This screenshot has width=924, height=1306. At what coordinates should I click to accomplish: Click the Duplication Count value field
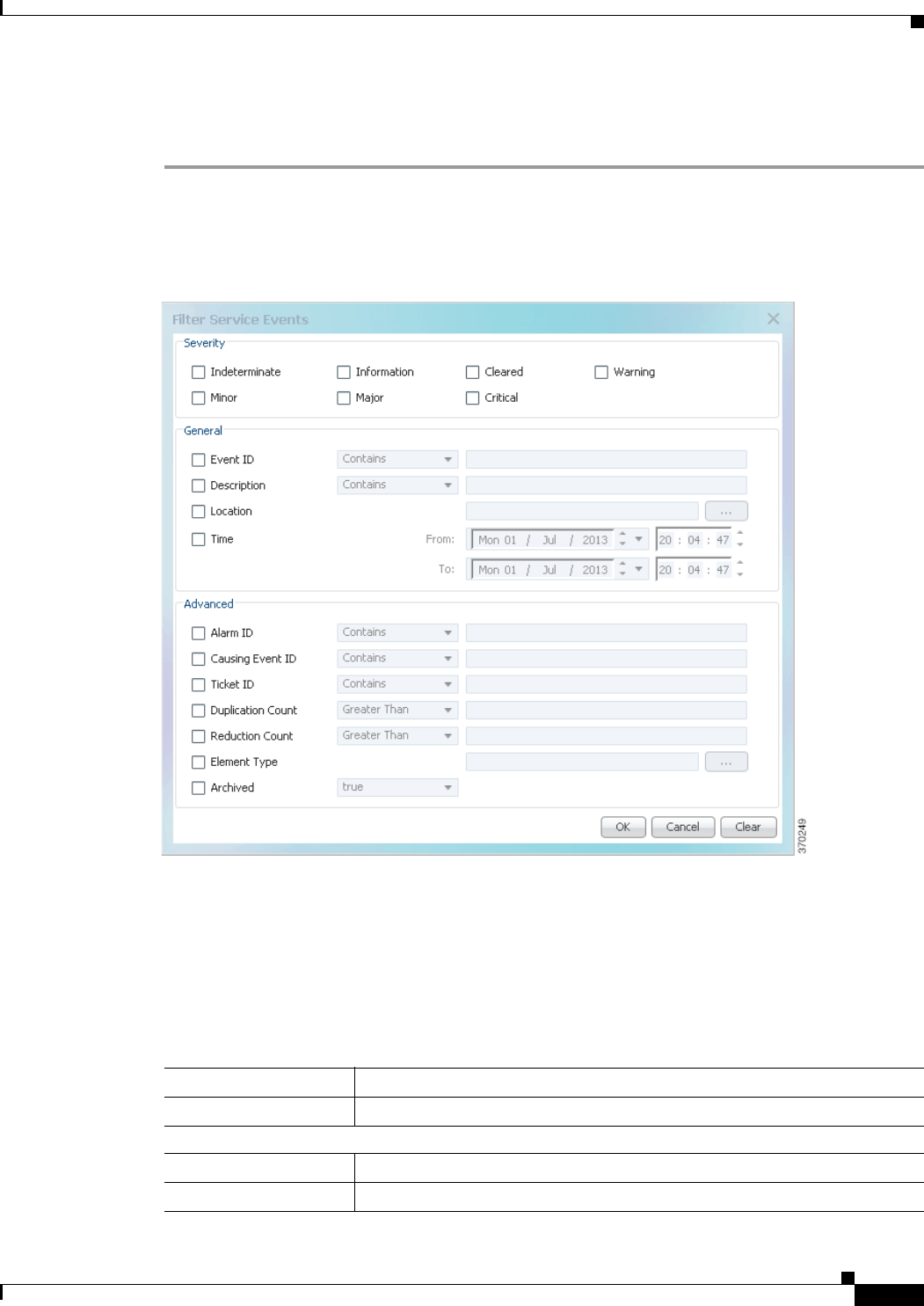pyautogui.click(x=607, y=710)
